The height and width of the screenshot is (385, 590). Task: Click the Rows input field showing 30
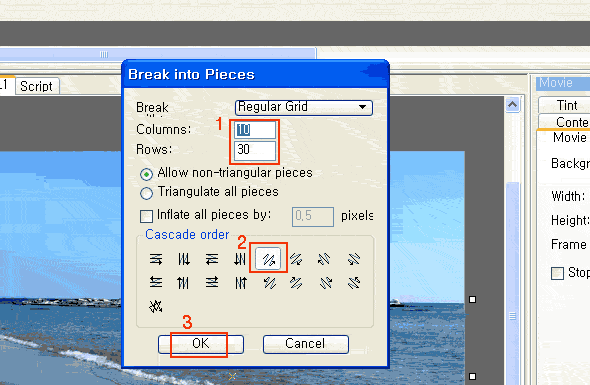tap(255, 150)
